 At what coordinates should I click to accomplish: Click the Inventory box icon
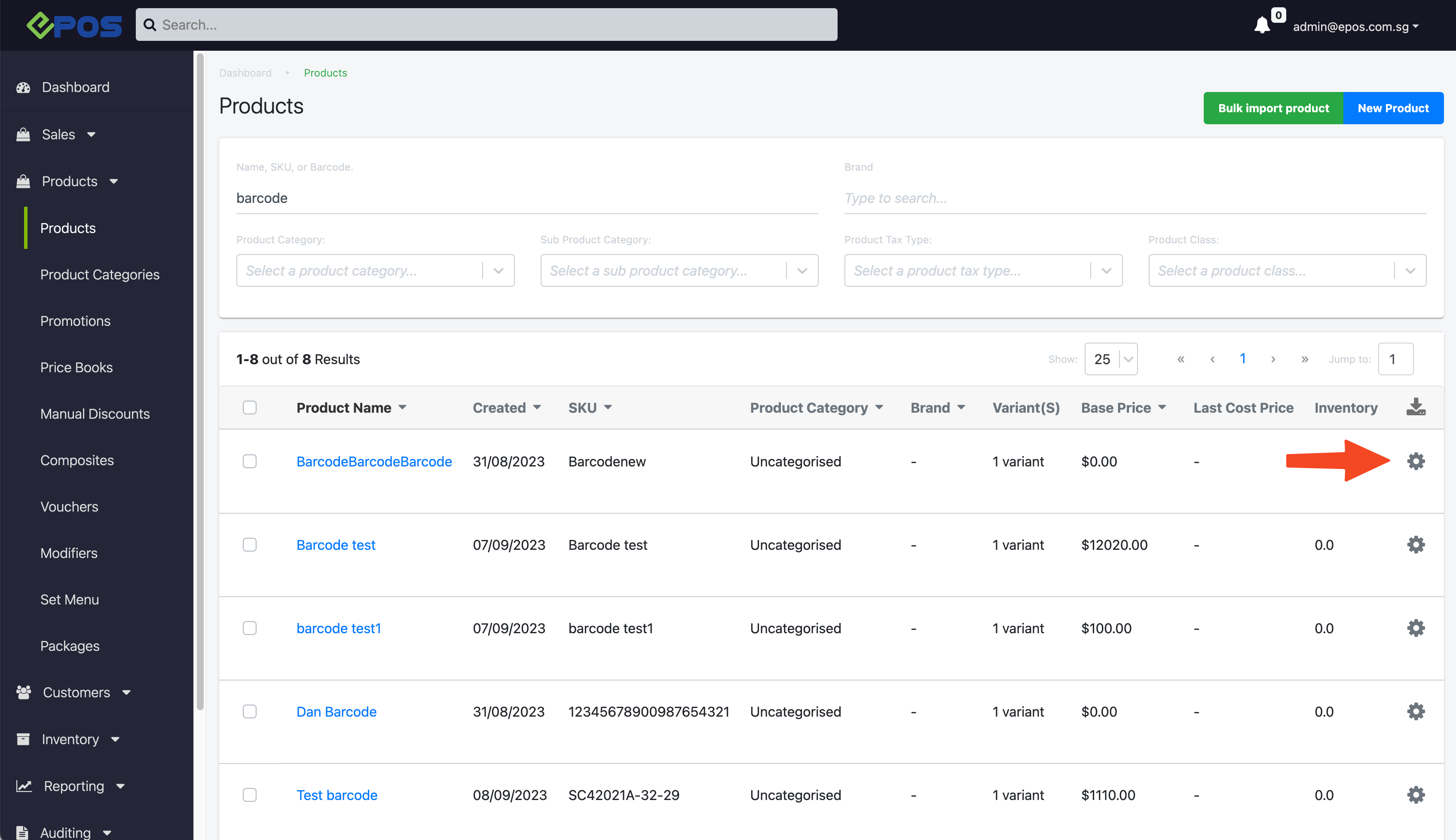click(23, 739)
